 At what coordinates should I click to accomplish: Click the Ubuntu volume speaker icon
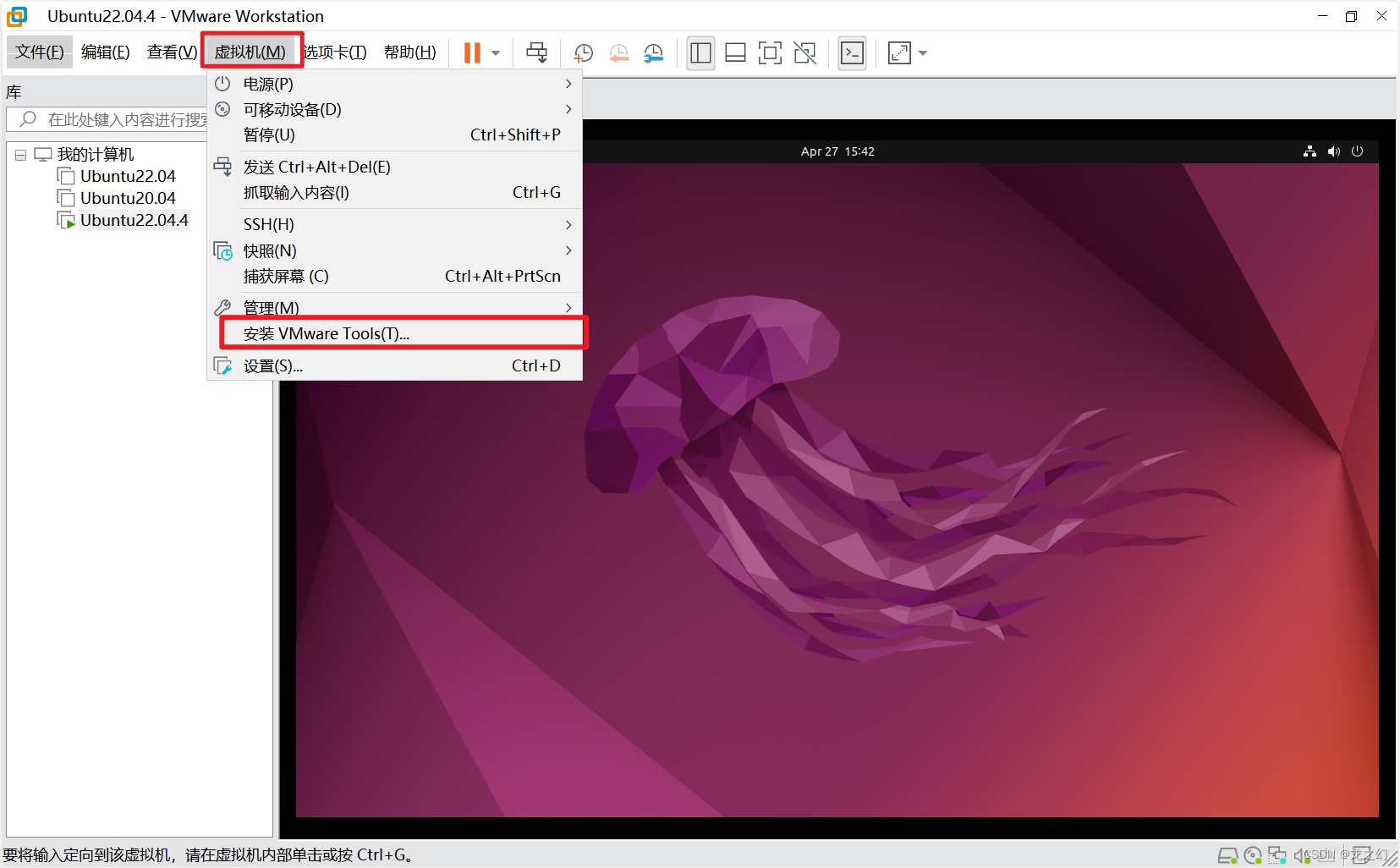[1334, 151]
